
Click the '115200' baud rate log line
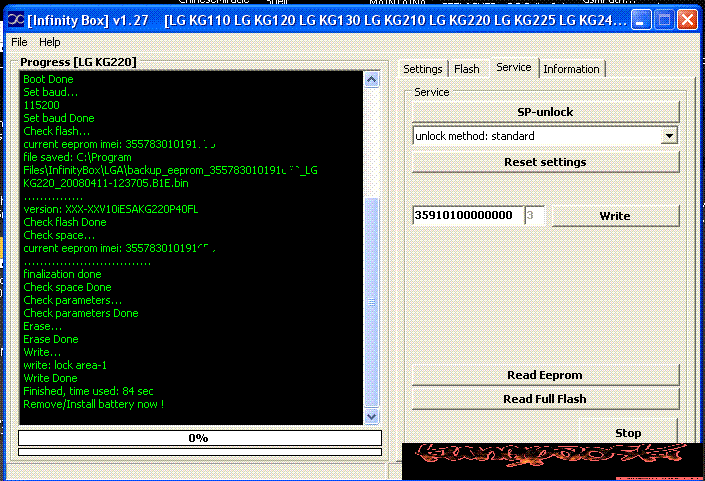[41, 105]
